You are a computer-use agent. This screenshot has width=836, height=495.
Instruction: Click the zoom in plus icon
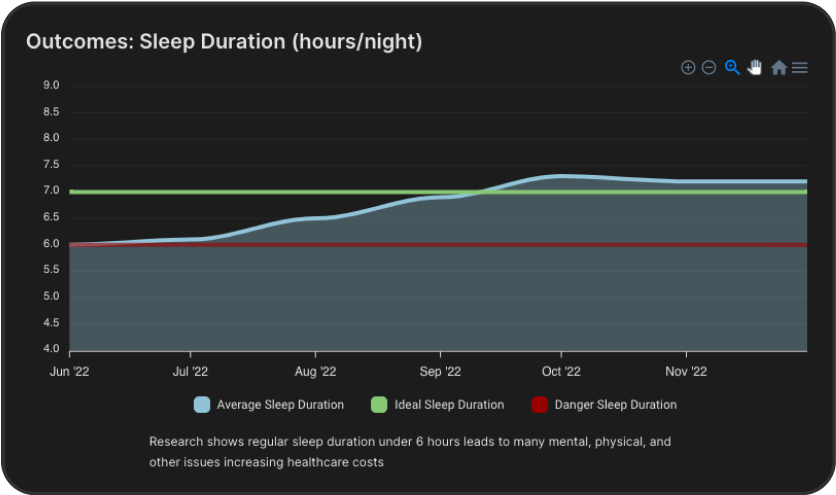688,68
